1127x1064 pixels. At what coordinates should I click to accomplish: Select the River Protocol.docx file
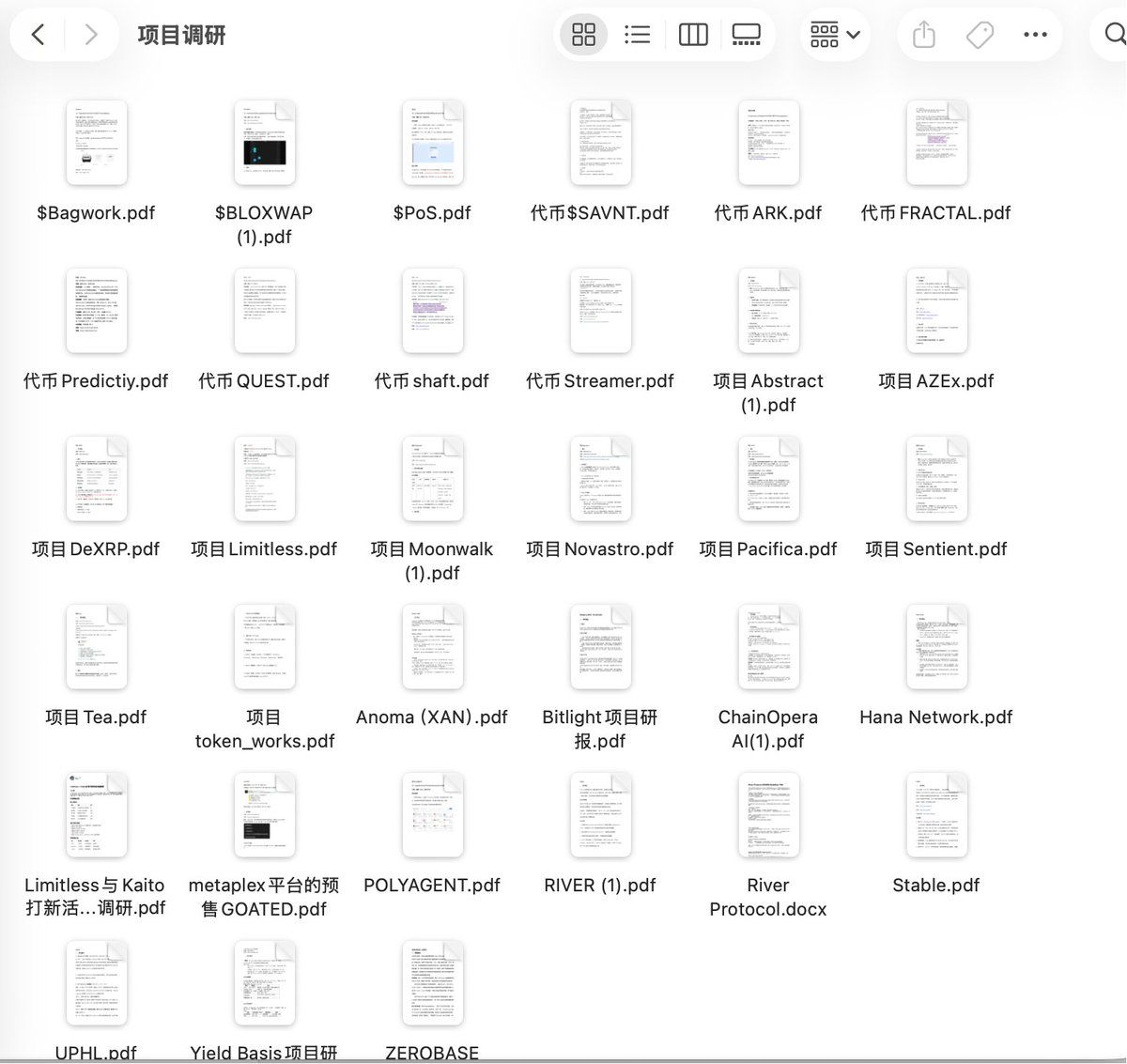[x=768, y=815]
